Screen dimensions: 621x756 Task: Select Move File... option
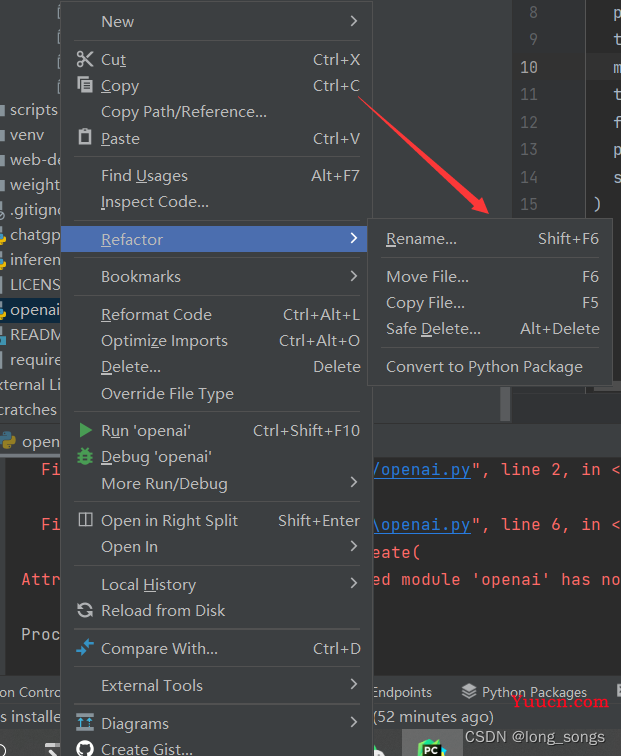click(x=491, y=277)
